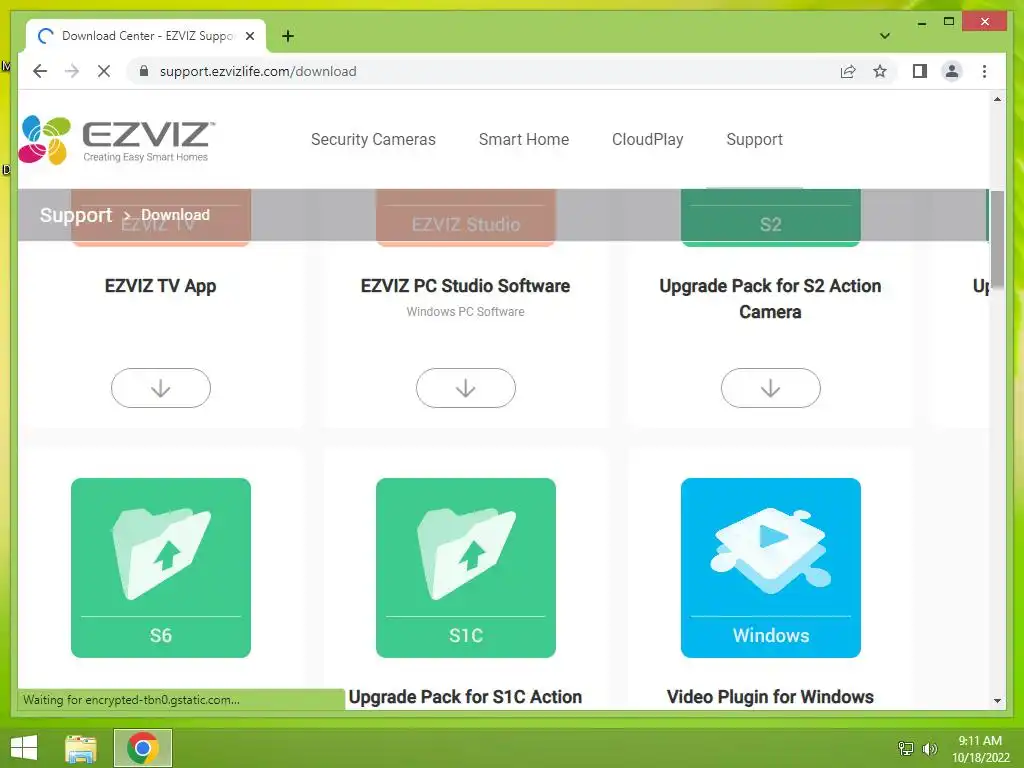Click Video Plugin for Windows title
This screenshot has height=768, width=1024.
pyautogui.click(x=771, y=697)
